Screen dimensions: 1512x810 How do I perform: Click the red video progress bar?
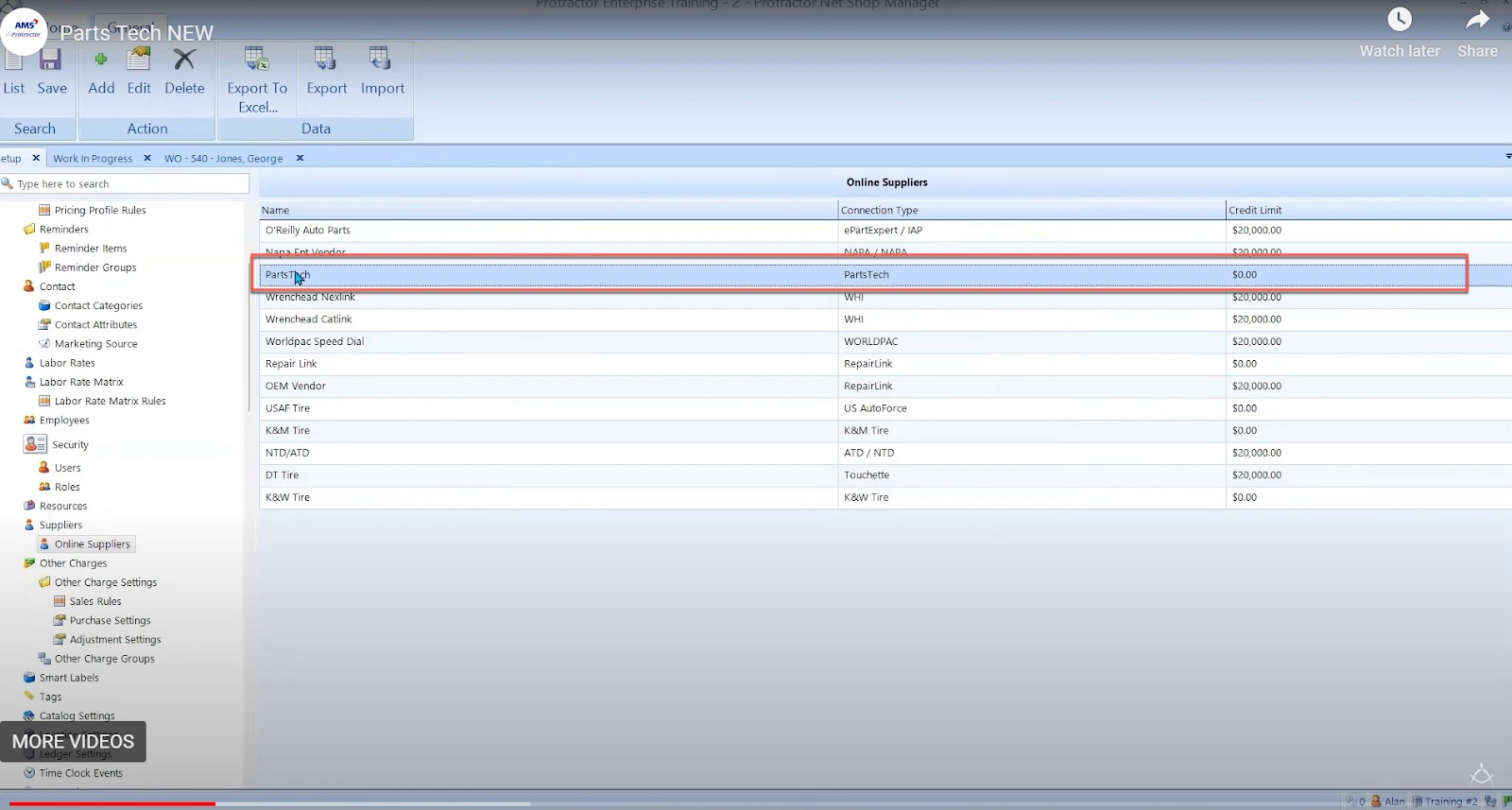[112, 804]
